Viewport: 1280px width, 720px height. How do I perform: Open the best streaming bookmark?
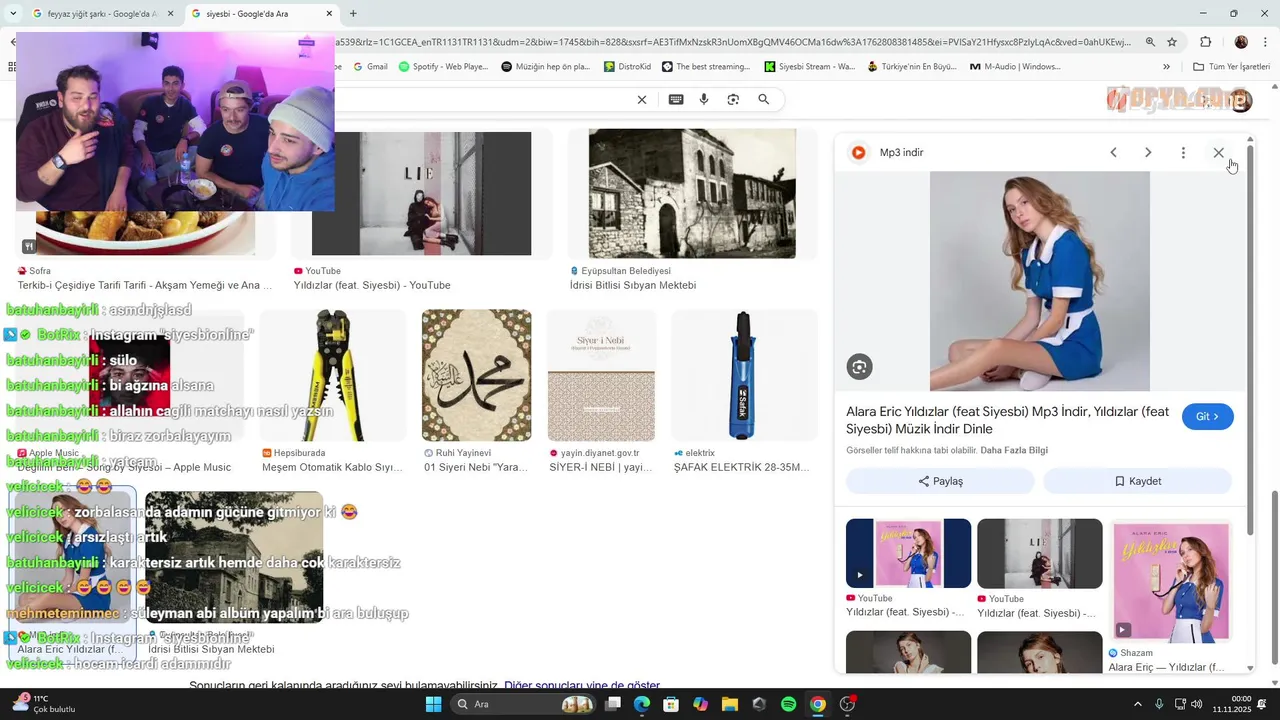[x=706, y=67]
